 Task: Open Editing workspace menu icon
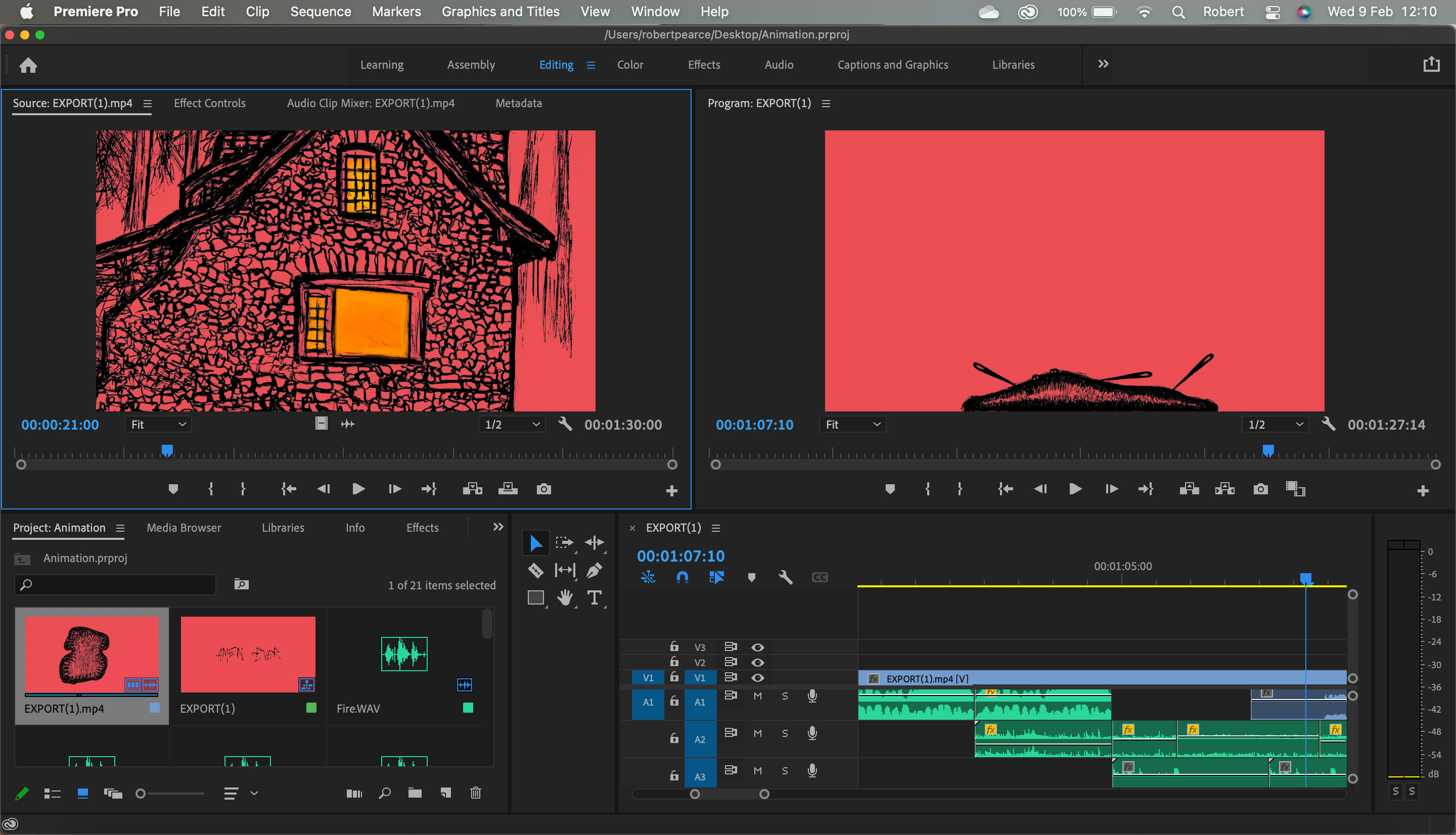(590, 65)
